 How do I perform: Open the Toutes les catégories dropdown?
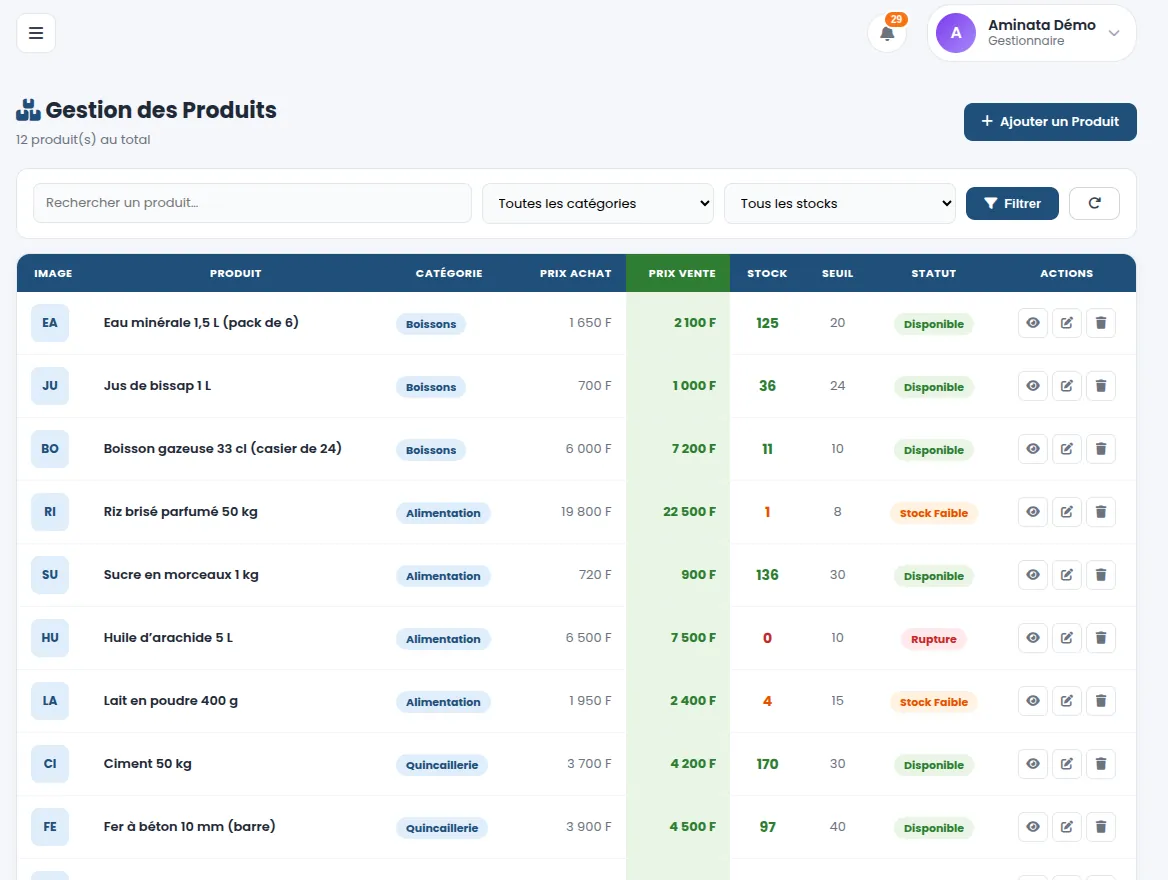point(597,203)
